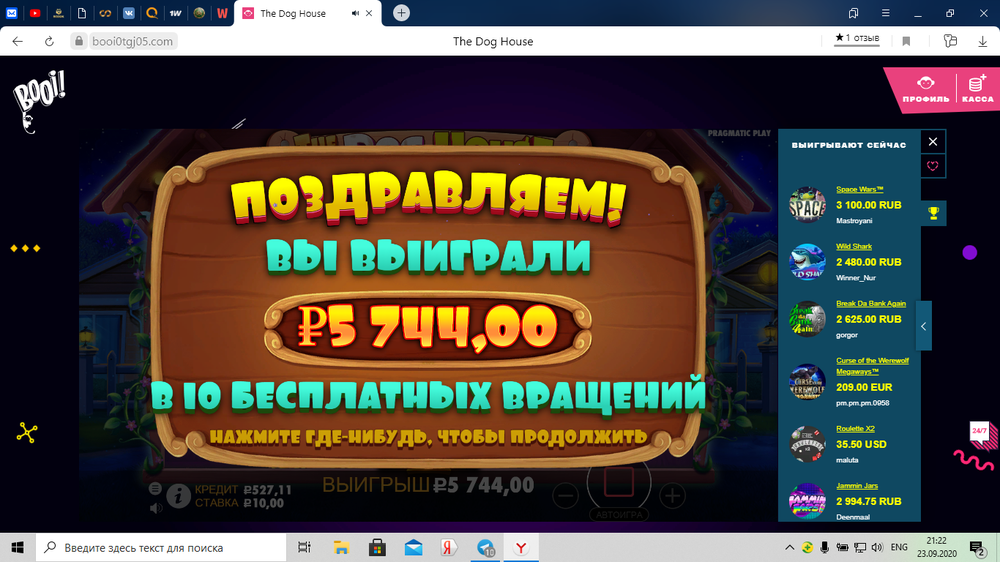This screenshot has height=562, width=1000.
Task: Open the Jammin Jars game link
Action: point(857,486)
